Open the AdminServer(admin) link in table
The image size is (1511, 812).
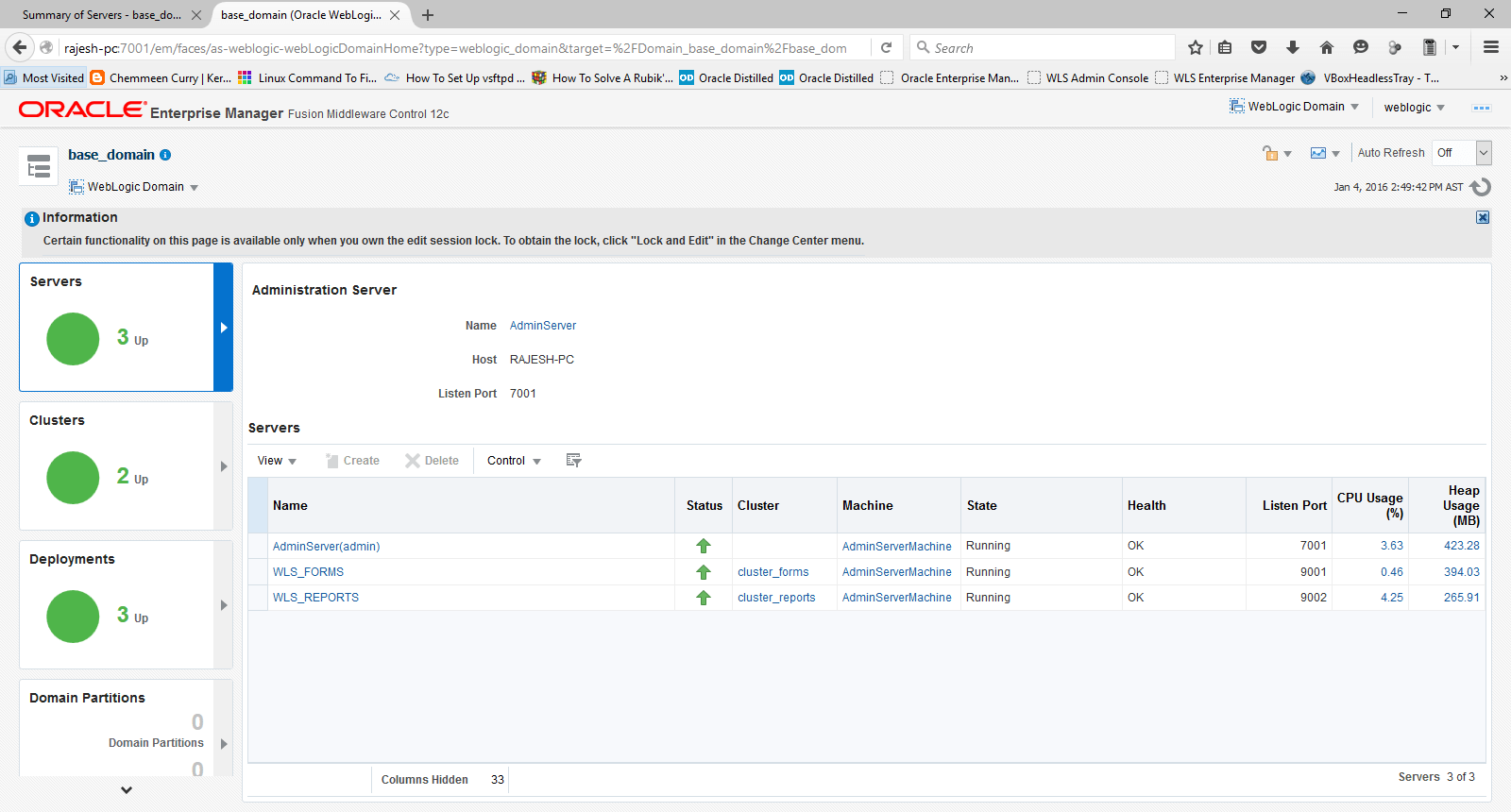click(x=326, y=547)
